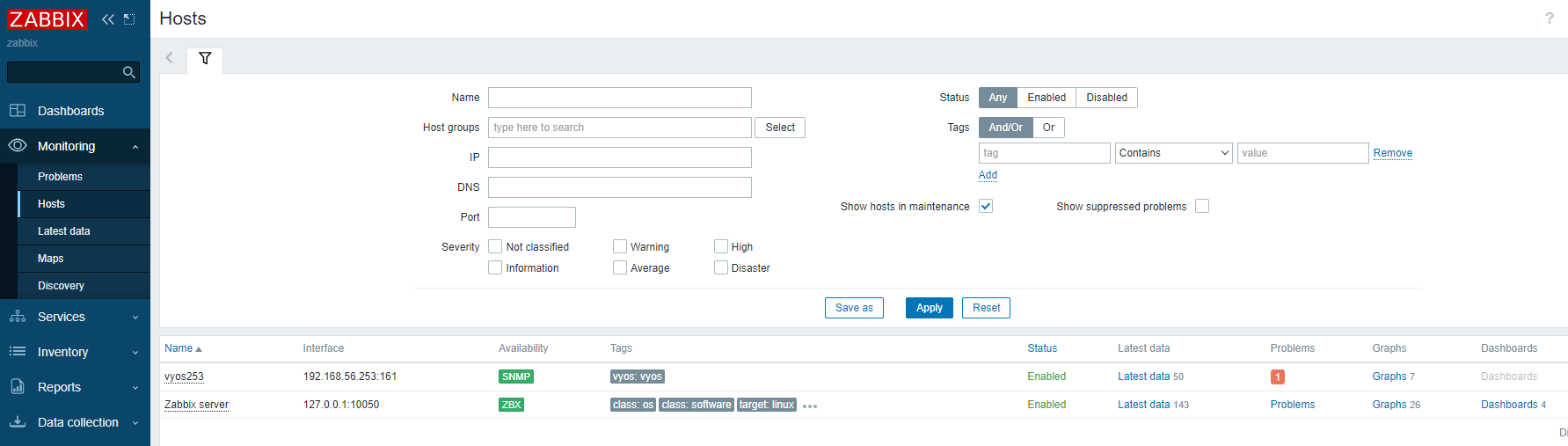Enable Show suppressed problems checkbox

pyautogui.click(x=1202, y=206)
